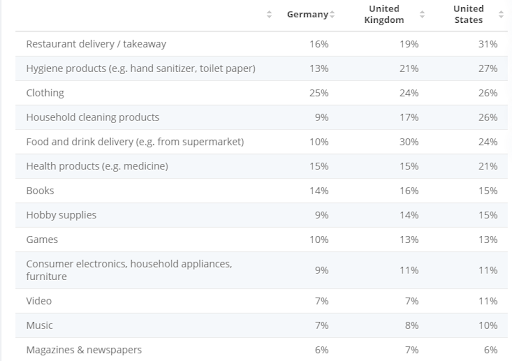Click the United States column header
The width and height of the screenshot is (512, 361).
(x=468, y=14)
